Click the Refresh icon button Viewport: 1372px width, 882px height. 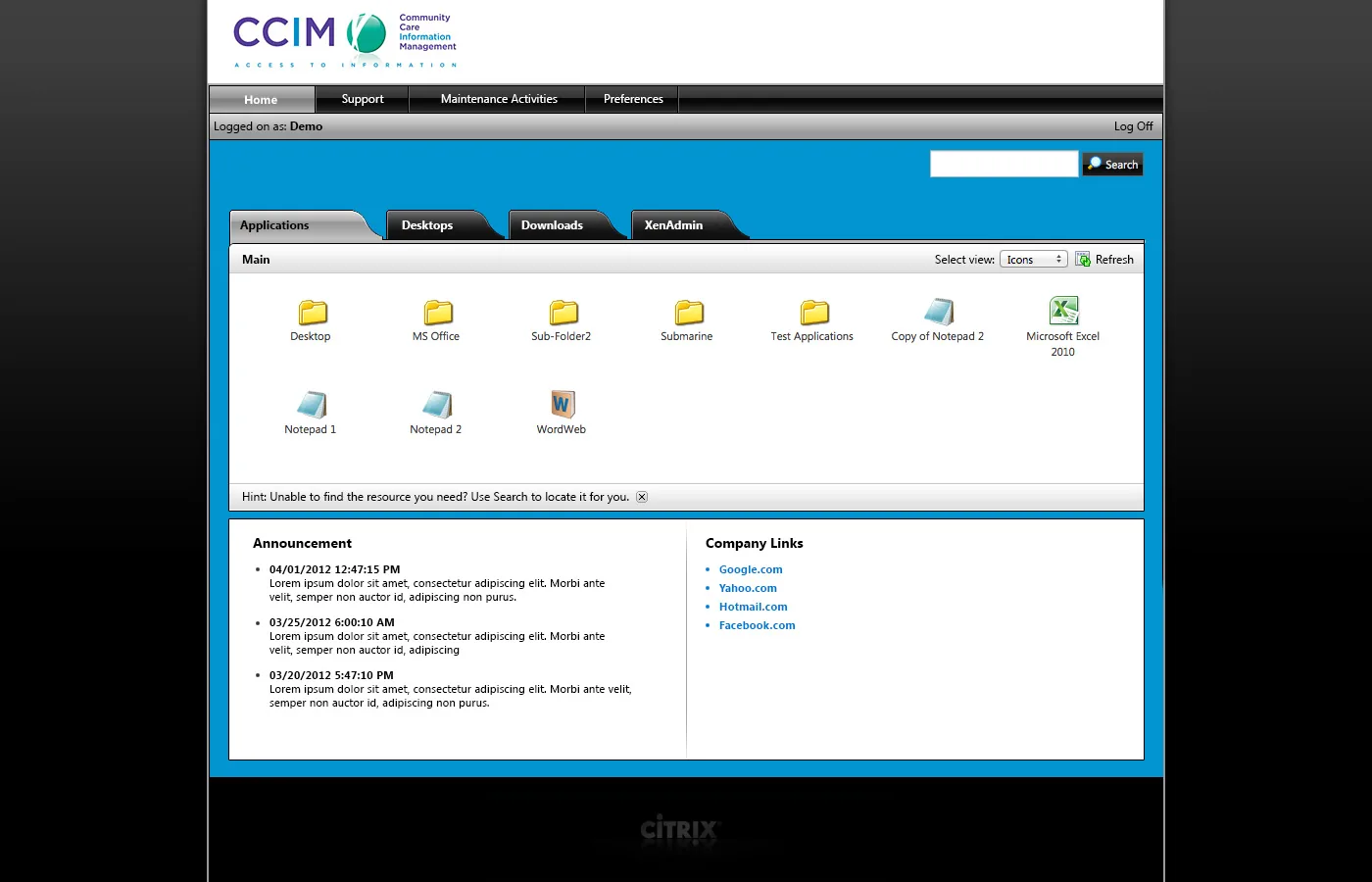click(1083, 259)
